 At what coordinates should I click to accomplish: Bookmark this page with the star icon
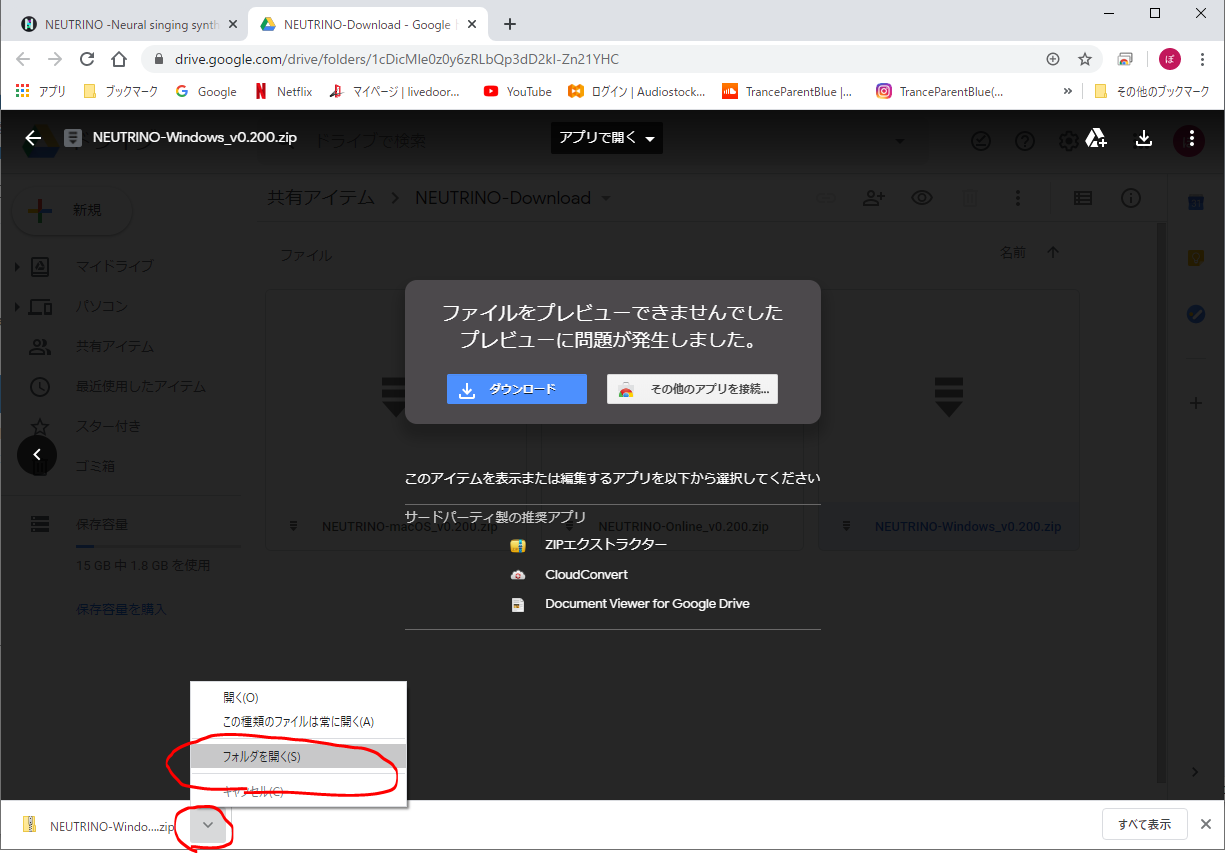(1085, 59)
